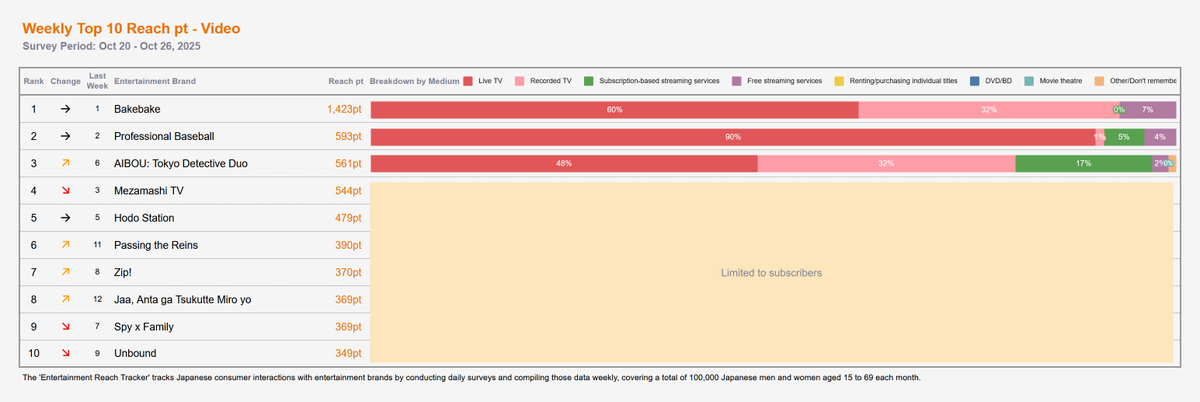Click the up arrow in the Zip! row
This screenshot has height=402, width=1200.
65,272
